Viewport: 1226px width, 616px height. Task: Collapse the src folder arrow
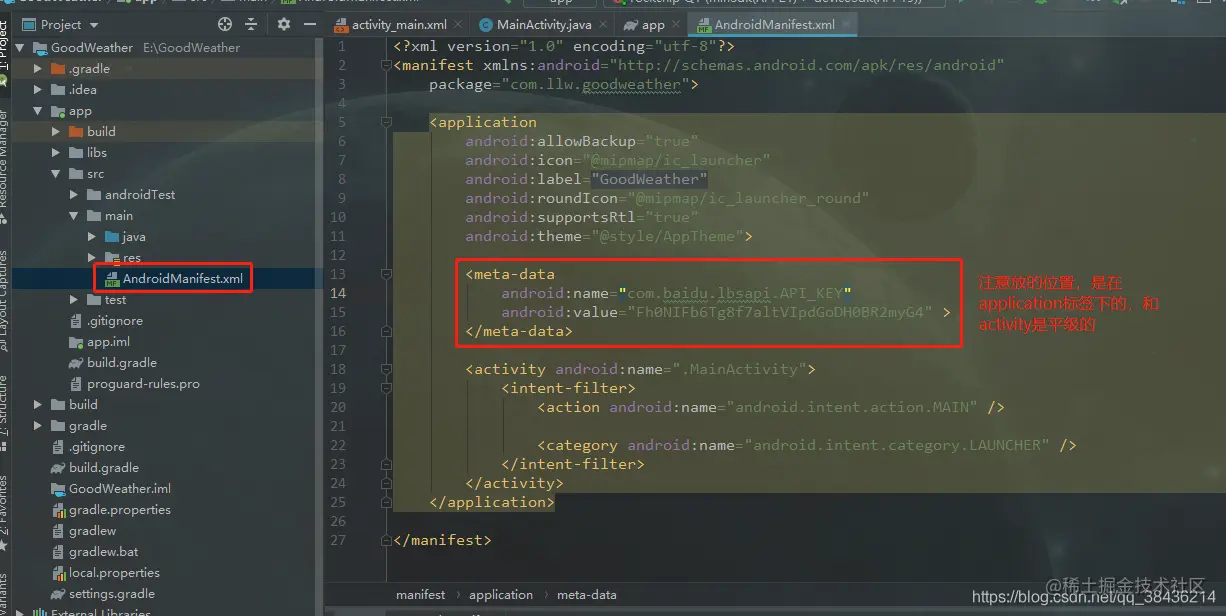[56, 174]
